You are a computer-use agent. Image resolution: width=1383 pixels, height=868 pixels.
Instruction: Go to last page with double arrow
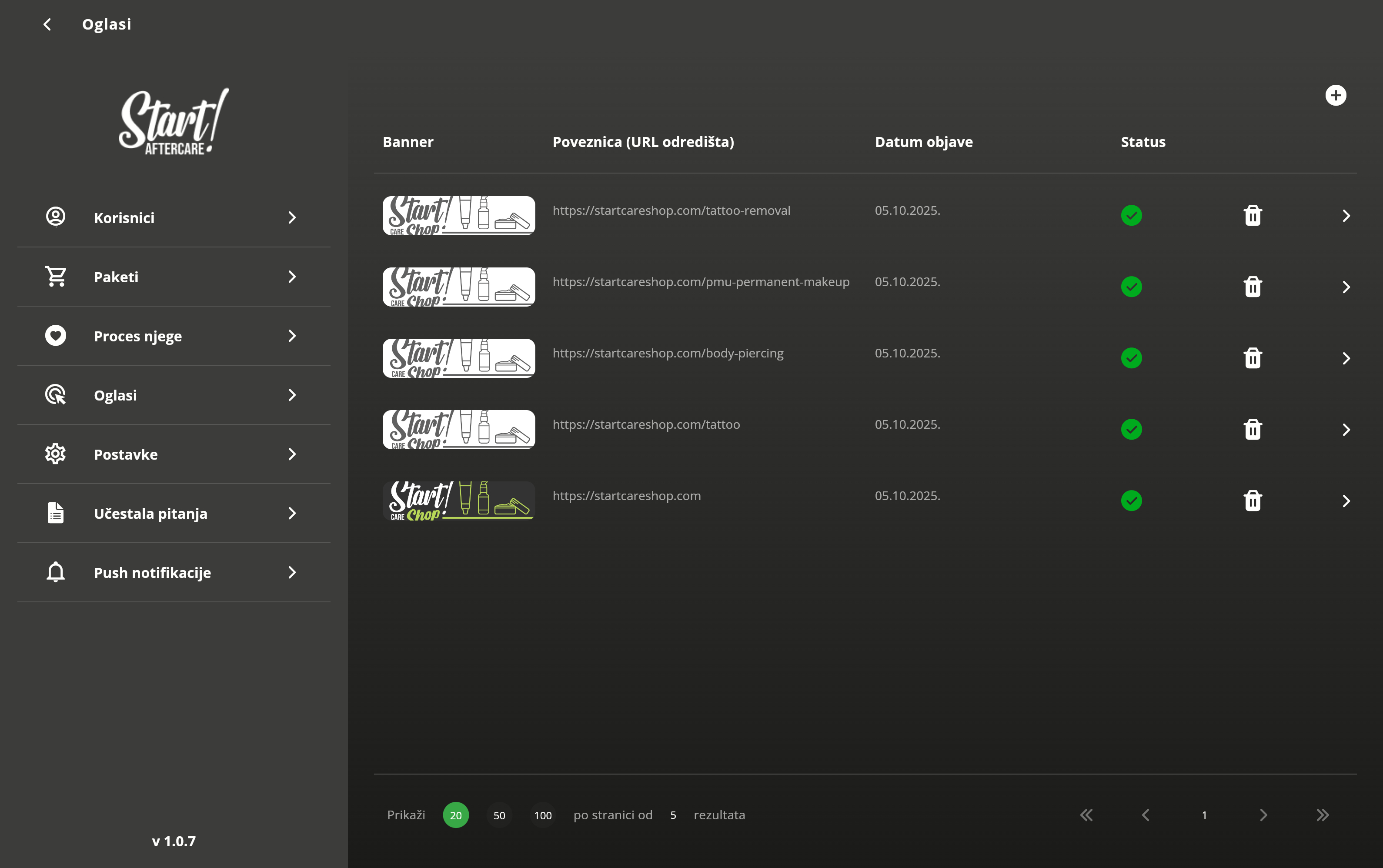(1322, 815)
